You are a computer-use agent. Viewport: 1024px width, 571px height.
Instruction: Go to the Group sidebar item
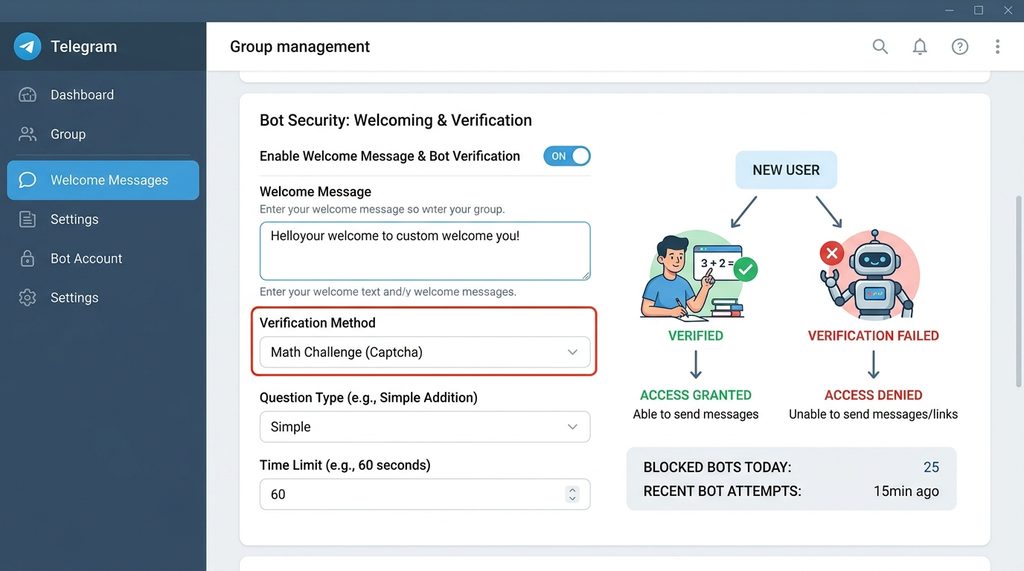[x=67, y=134]
